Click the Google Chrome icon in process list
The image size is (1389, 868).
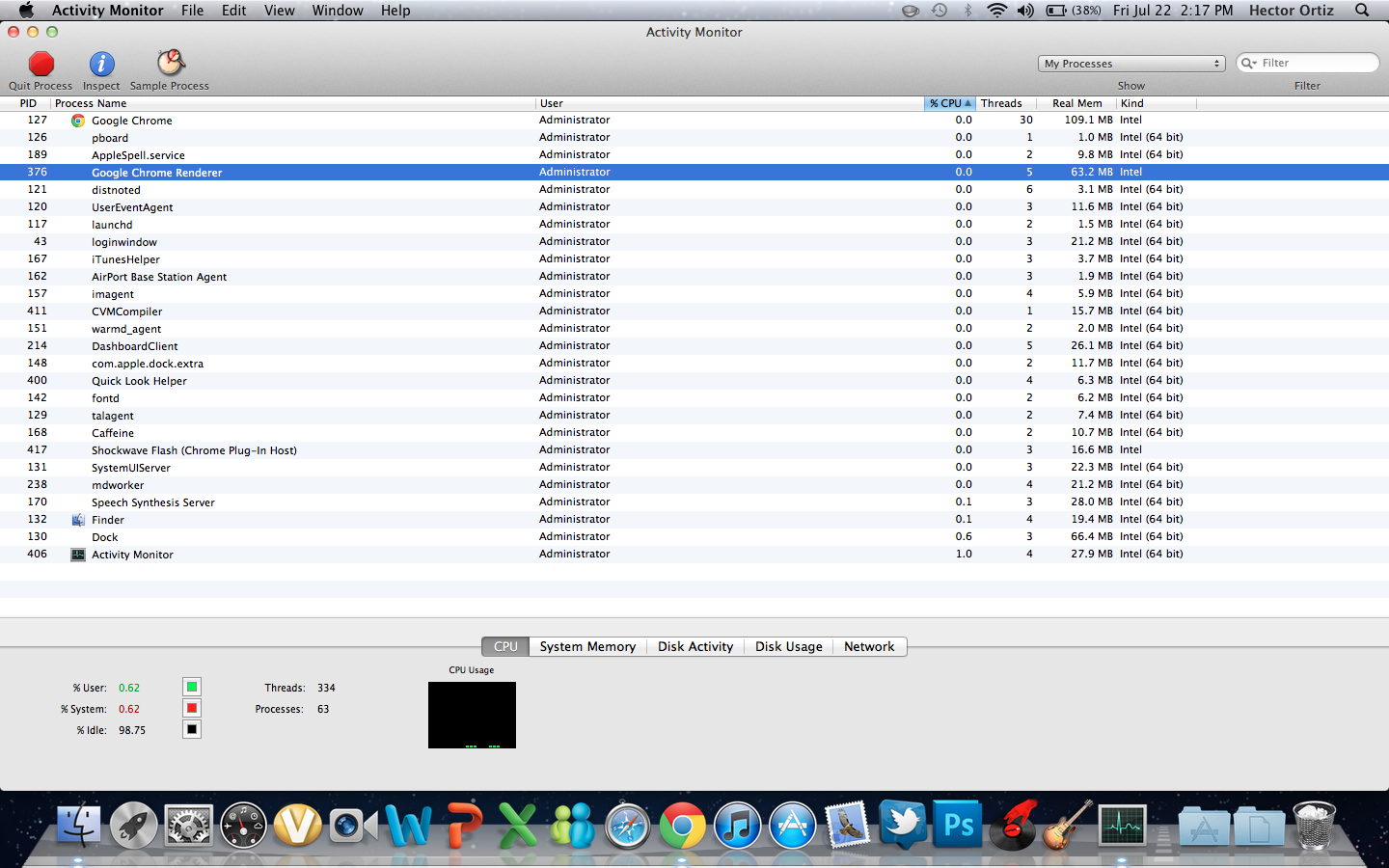[78, 121]
